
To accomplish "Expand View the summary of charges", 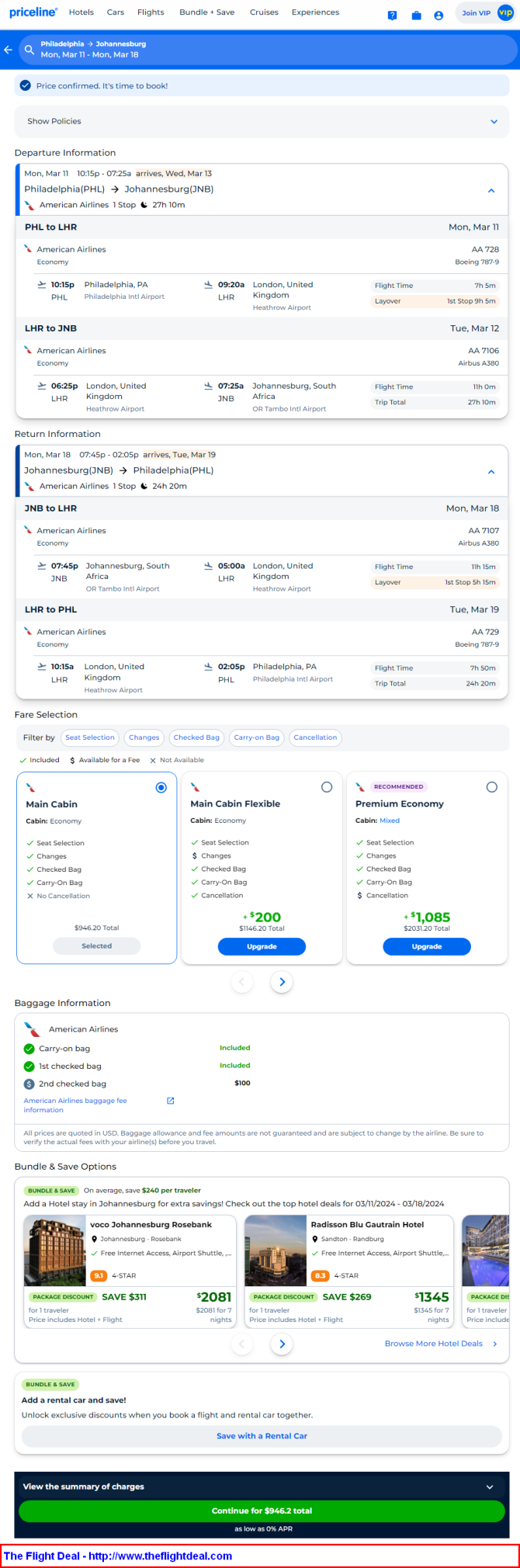I will pos(262,1486).
